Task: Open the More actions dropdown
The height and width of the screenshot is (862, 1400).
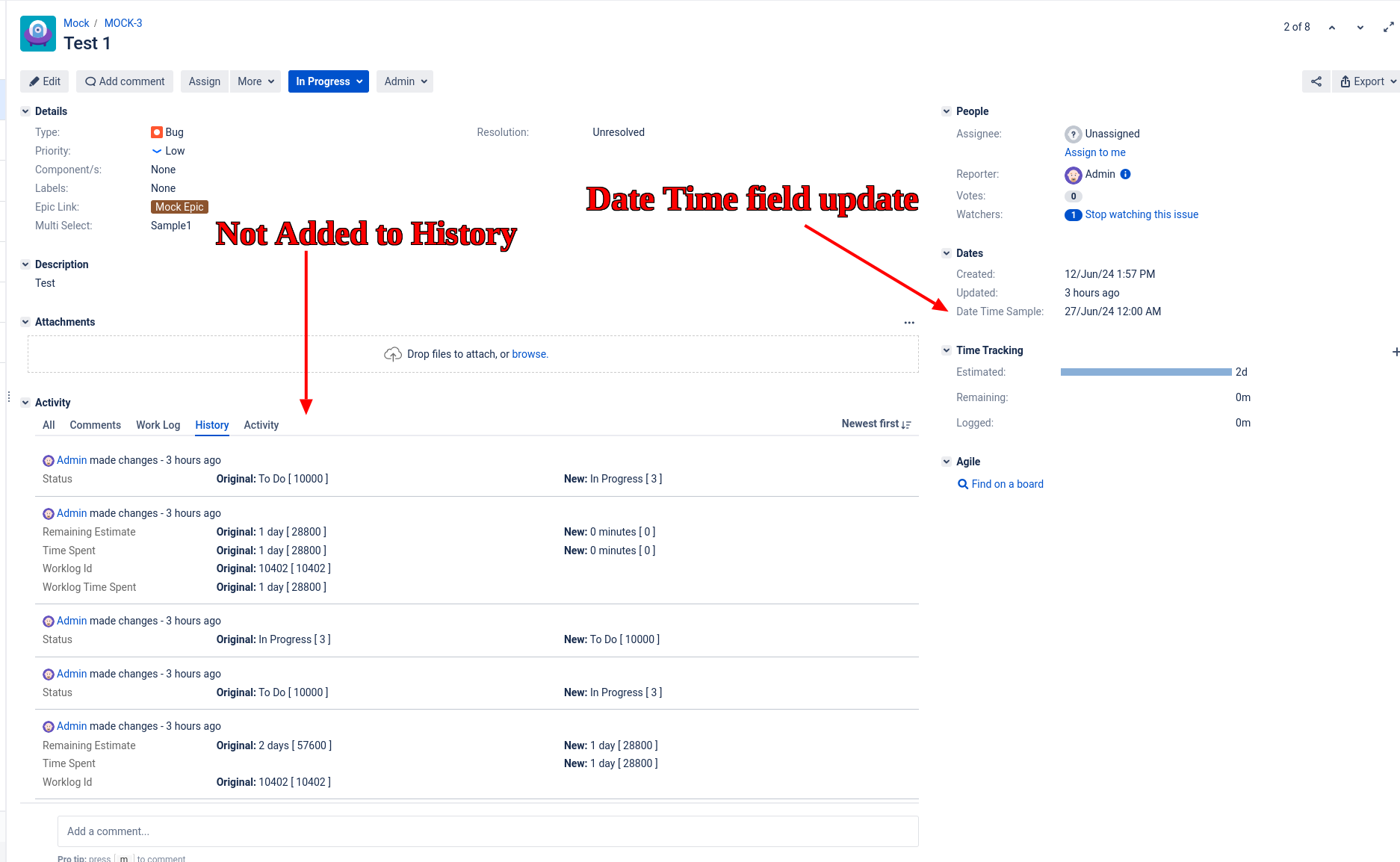Action: coord(255,81)
